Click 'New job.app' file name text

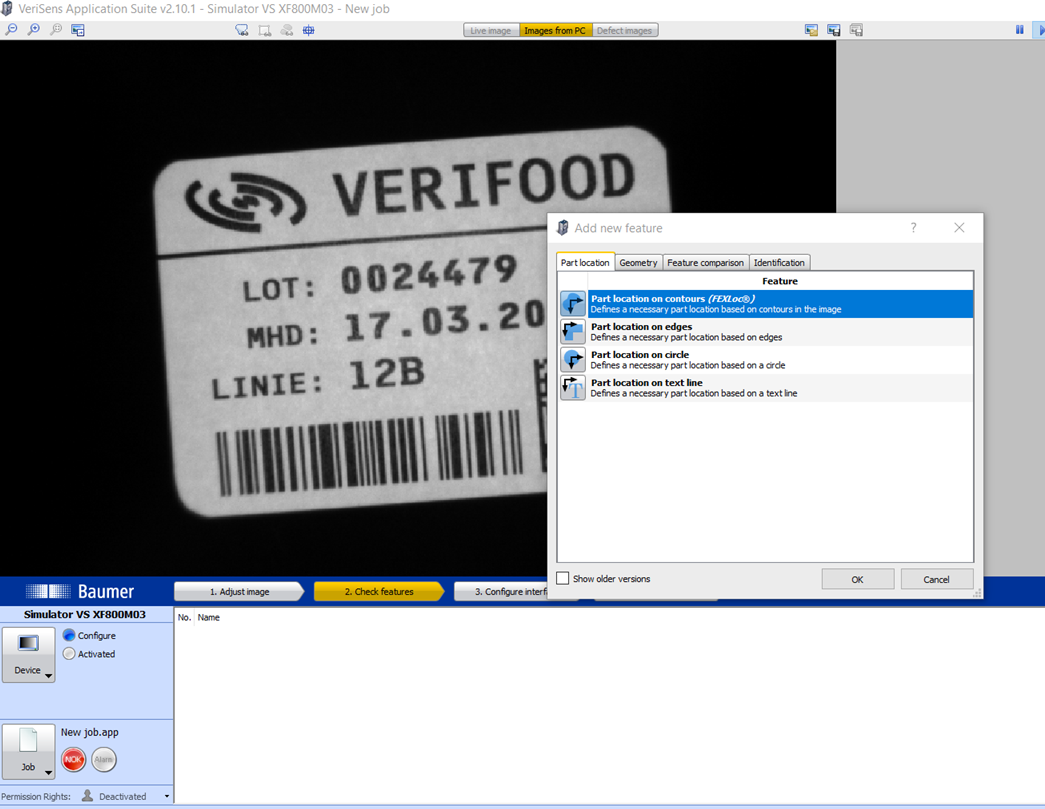coord(90,732)
